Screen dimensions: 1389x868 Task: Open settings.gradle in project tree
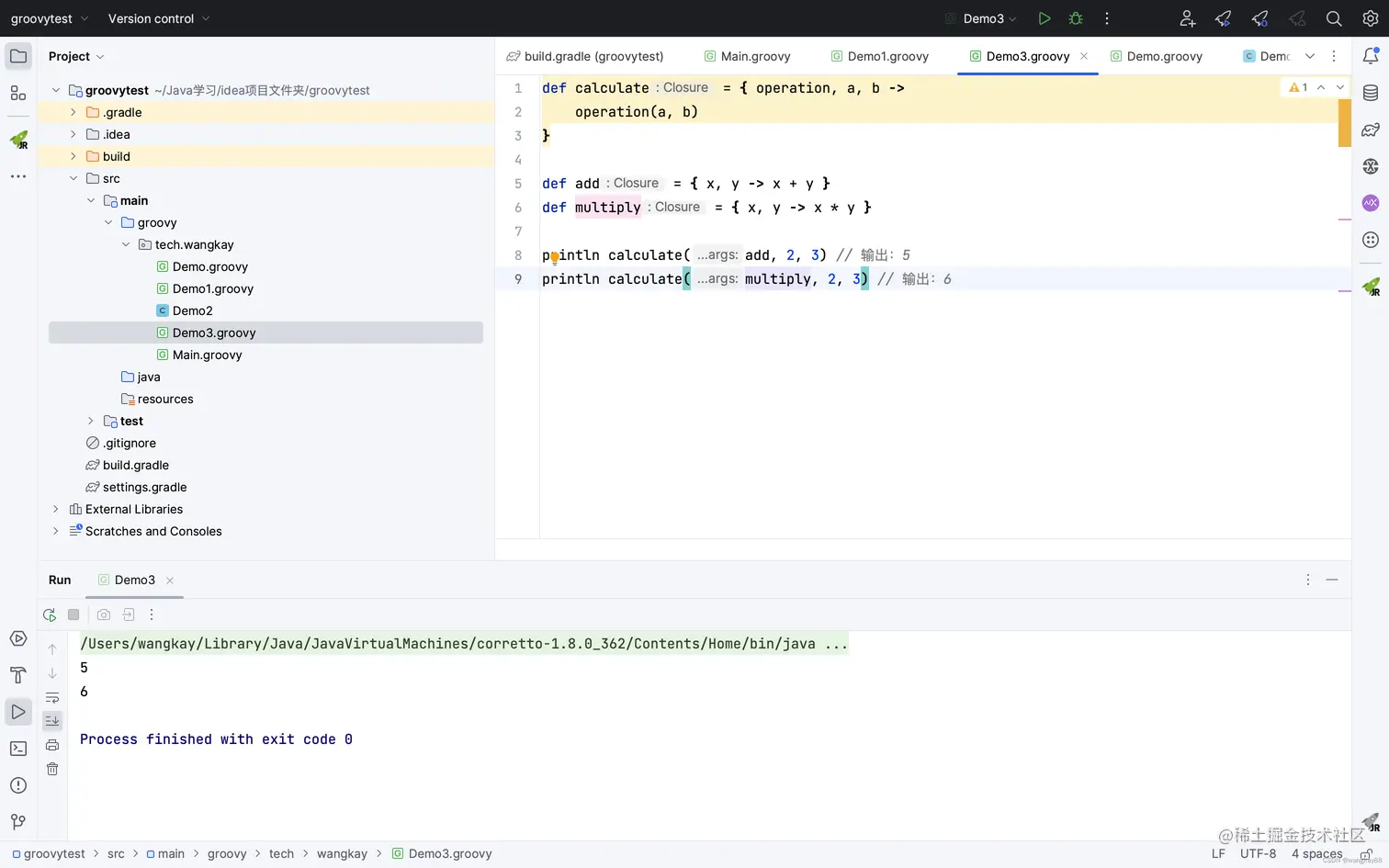(x=136, y=487)
